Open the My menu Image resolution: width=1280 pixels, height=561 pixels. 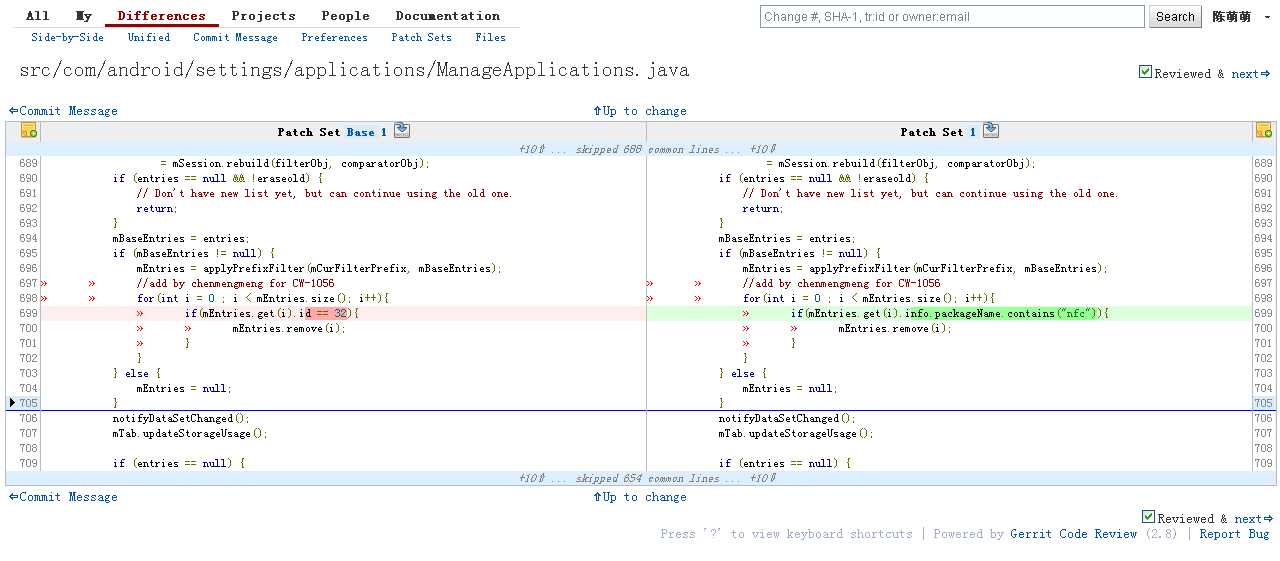[x=84, y=16]
